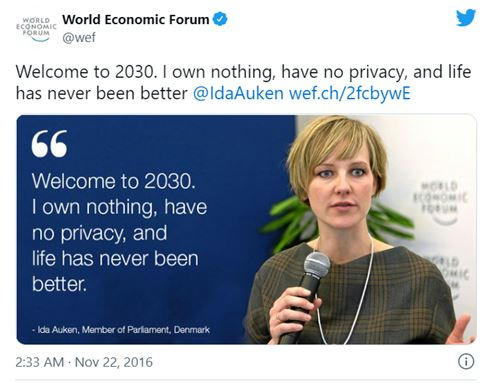The height and width of the screenshot is (387, 489).
Task: Open the tweet info circle icon
Action: point(466,361)
